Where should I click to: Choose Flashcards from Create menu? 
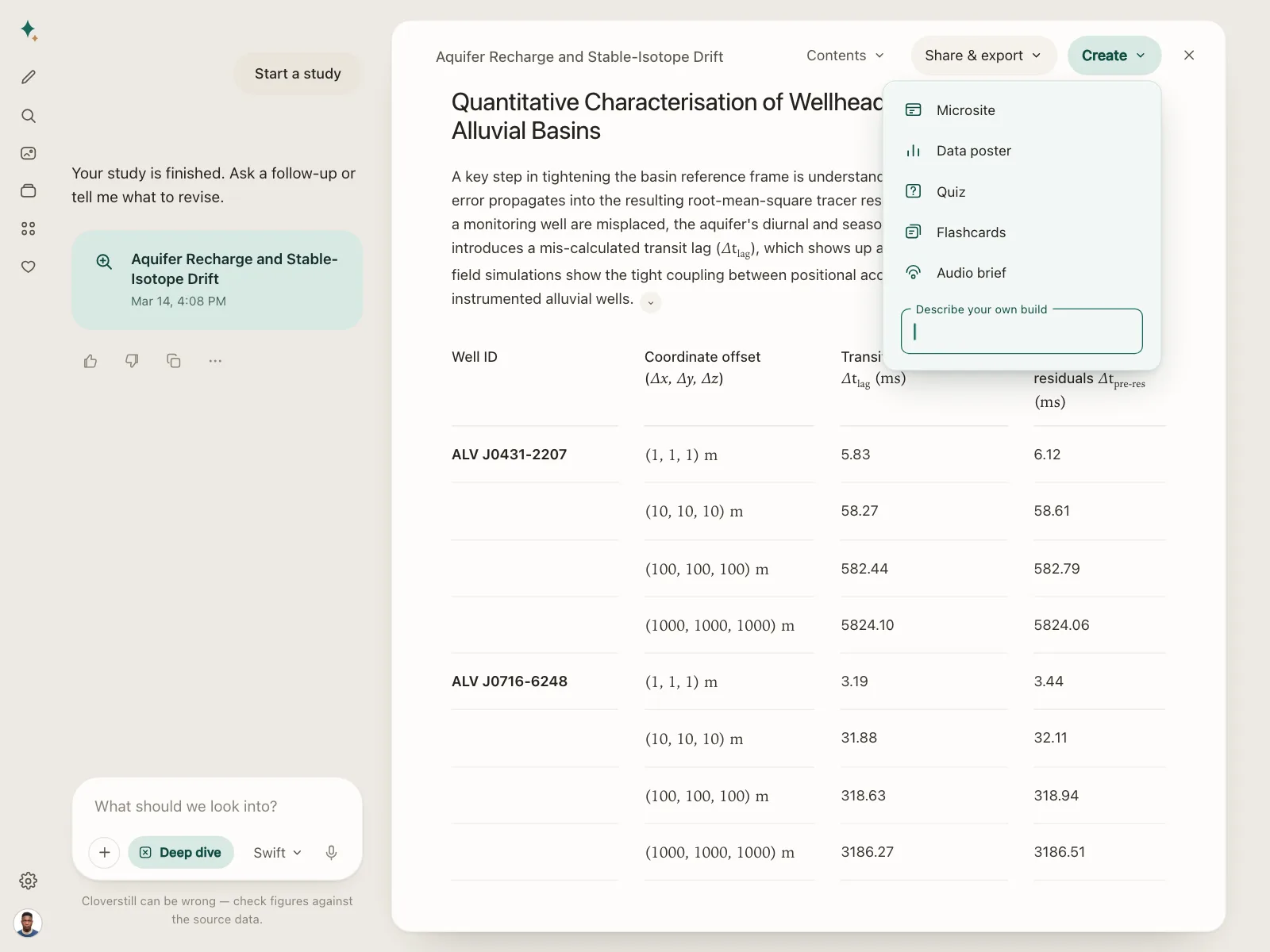click(x=1022, y=232)
